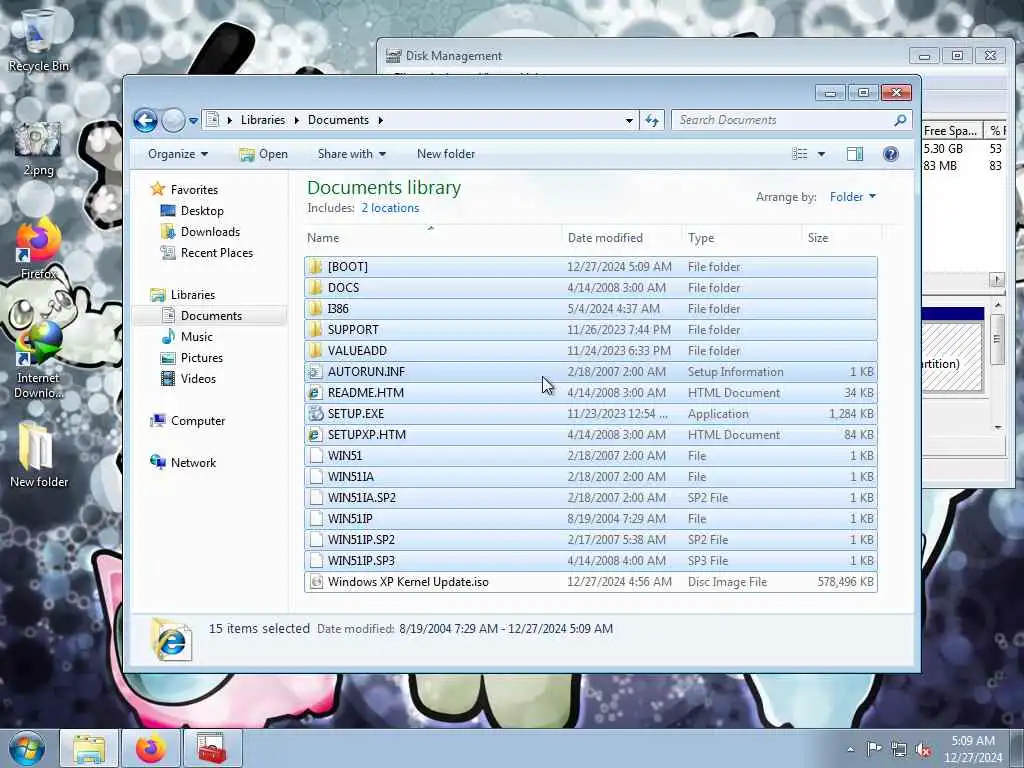Select the SETUPXP.HTM file icon
This screenshot has height=768, width=1024.
tap(316, 435)
